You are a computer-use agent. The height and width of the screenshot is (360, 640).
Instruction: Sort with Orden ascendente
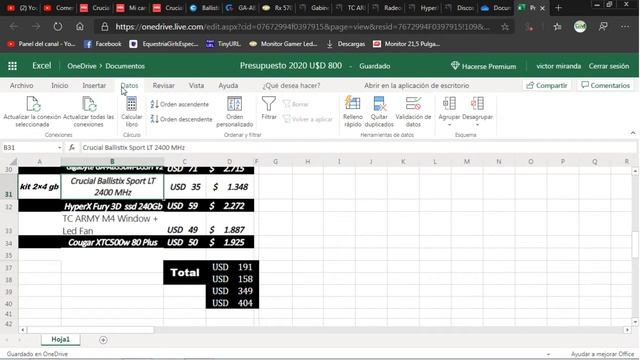[x=180, y=104]
